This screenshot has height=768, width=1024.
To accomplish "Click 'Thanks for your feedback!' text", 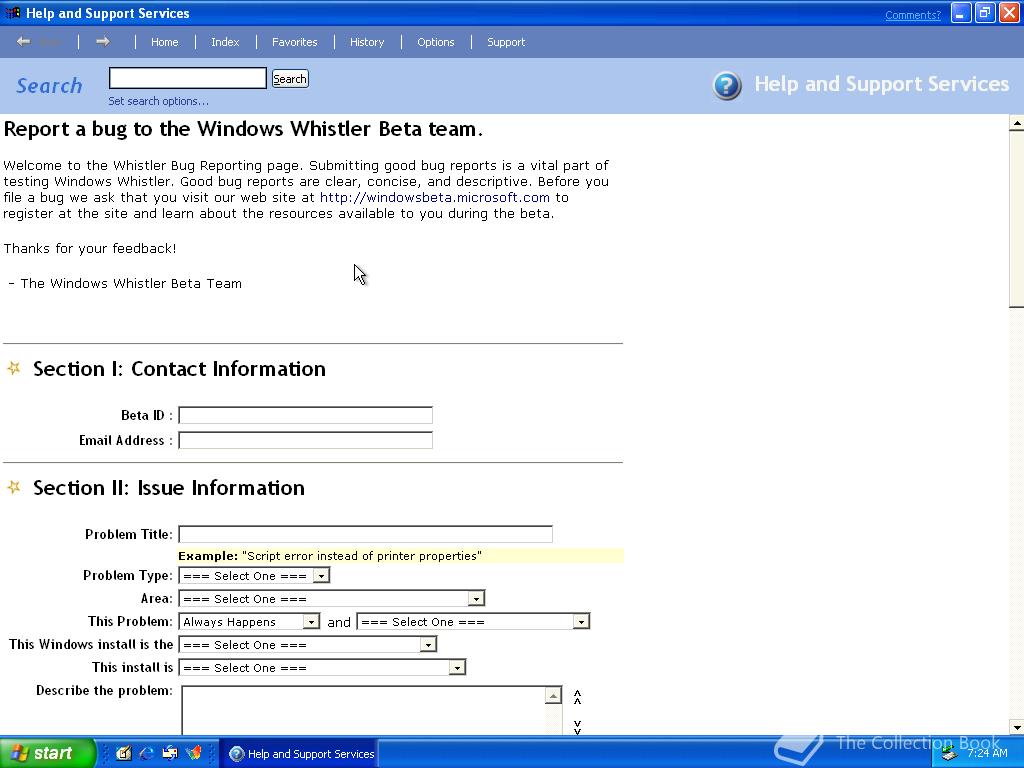I will click(x=90, y=248).
